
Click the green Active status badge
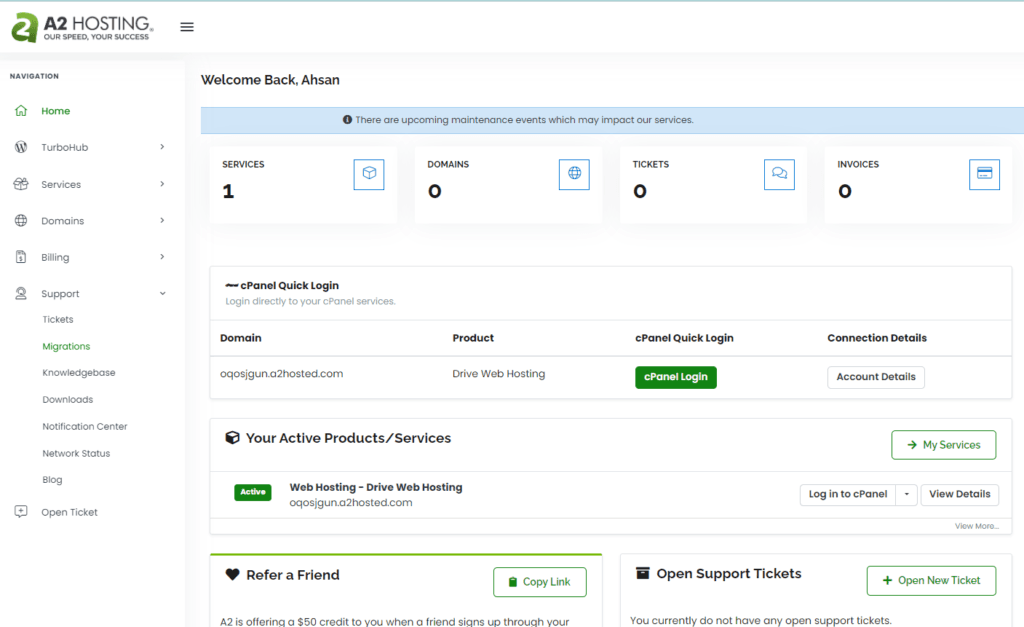[253, 492]
